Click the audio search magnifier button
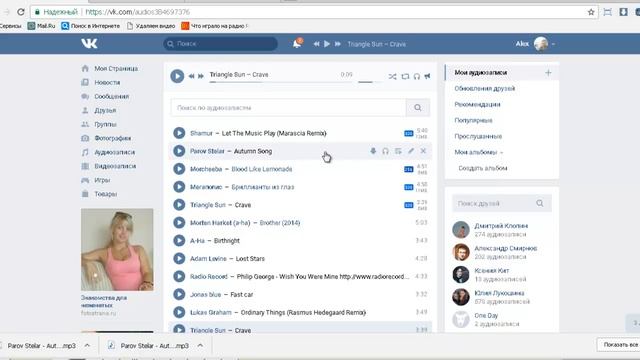Screen dimensions: 640x360 pos(418,108)
